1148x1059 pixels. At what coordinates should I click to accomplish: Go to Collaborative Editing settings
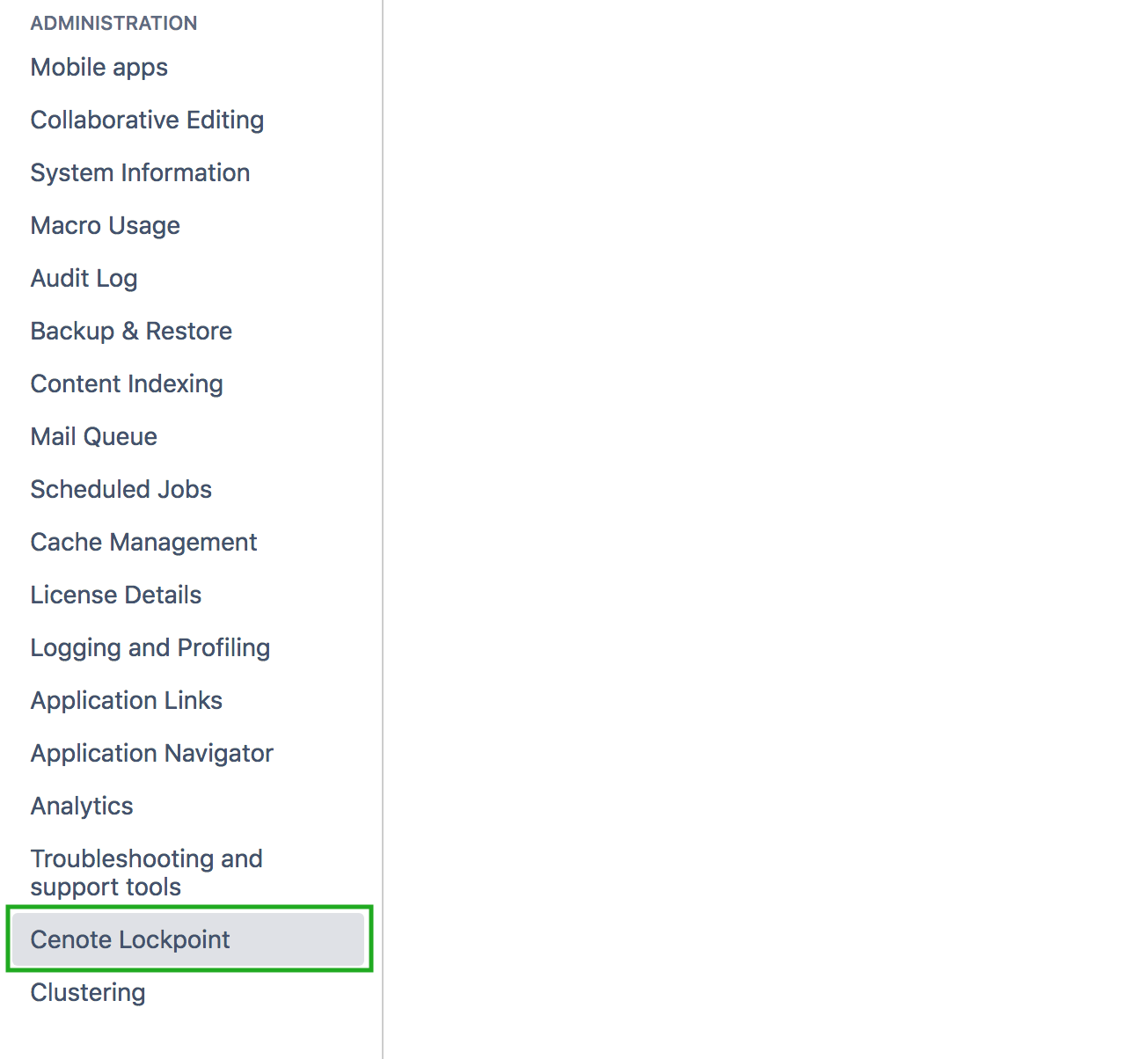click(147, 121)
